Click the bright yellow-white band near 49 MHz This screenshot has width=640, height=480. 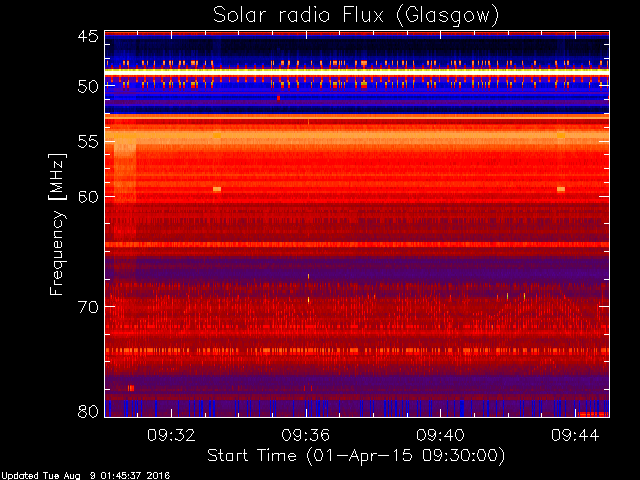pos(357,71)
